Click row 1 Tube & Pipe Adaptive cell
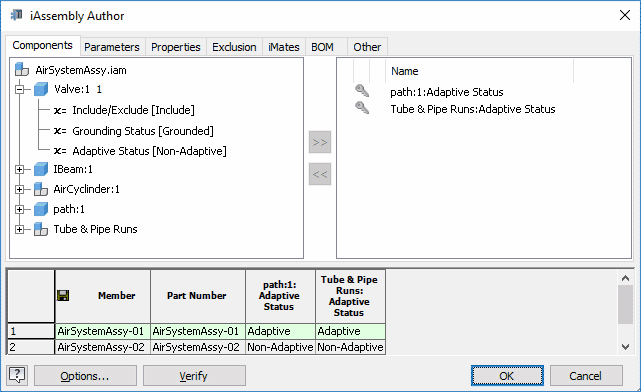 point(350,331)
